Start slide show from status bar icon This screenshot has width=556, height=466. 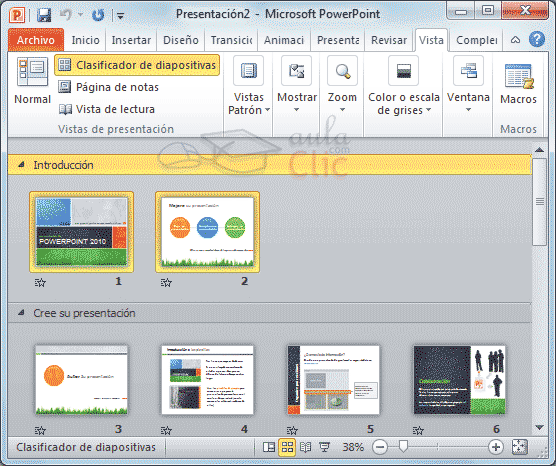pyautogui.click(x=324, y=447)
